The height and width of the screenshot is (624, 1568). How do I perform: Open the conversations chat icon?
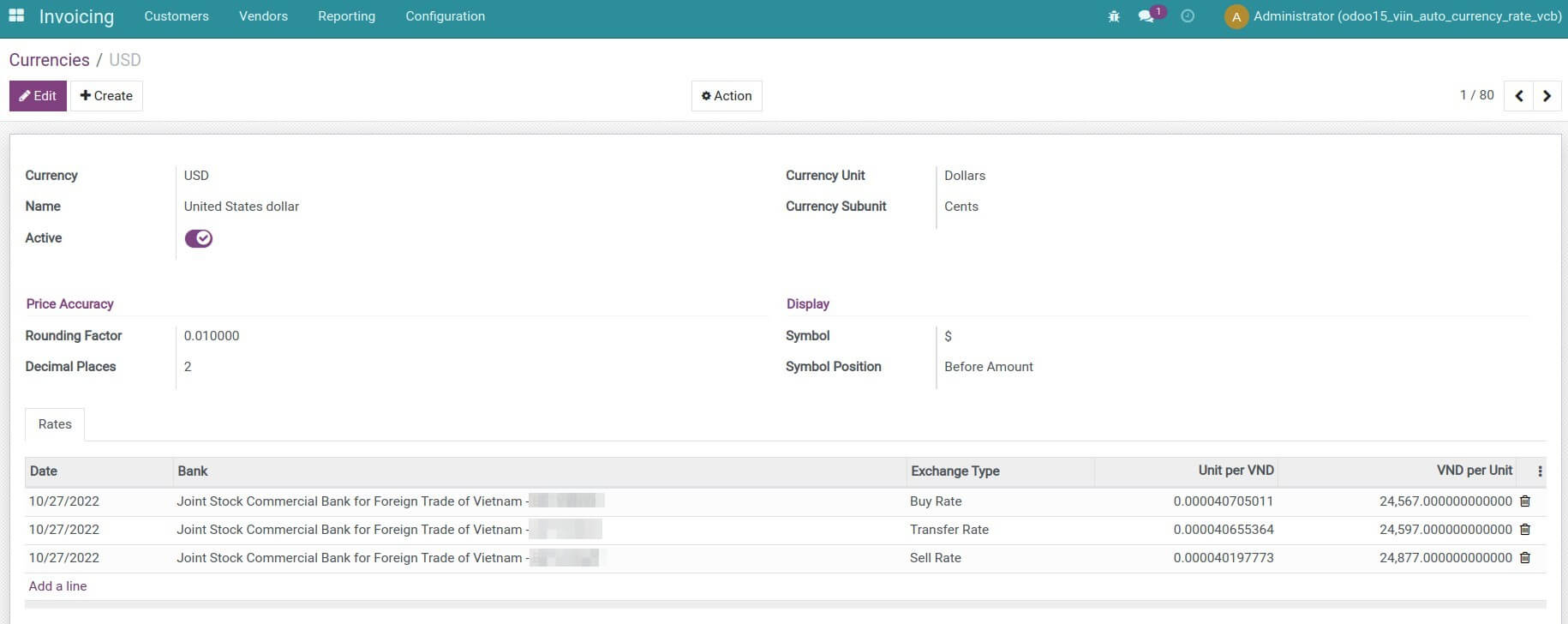[x=1146, y=16]
